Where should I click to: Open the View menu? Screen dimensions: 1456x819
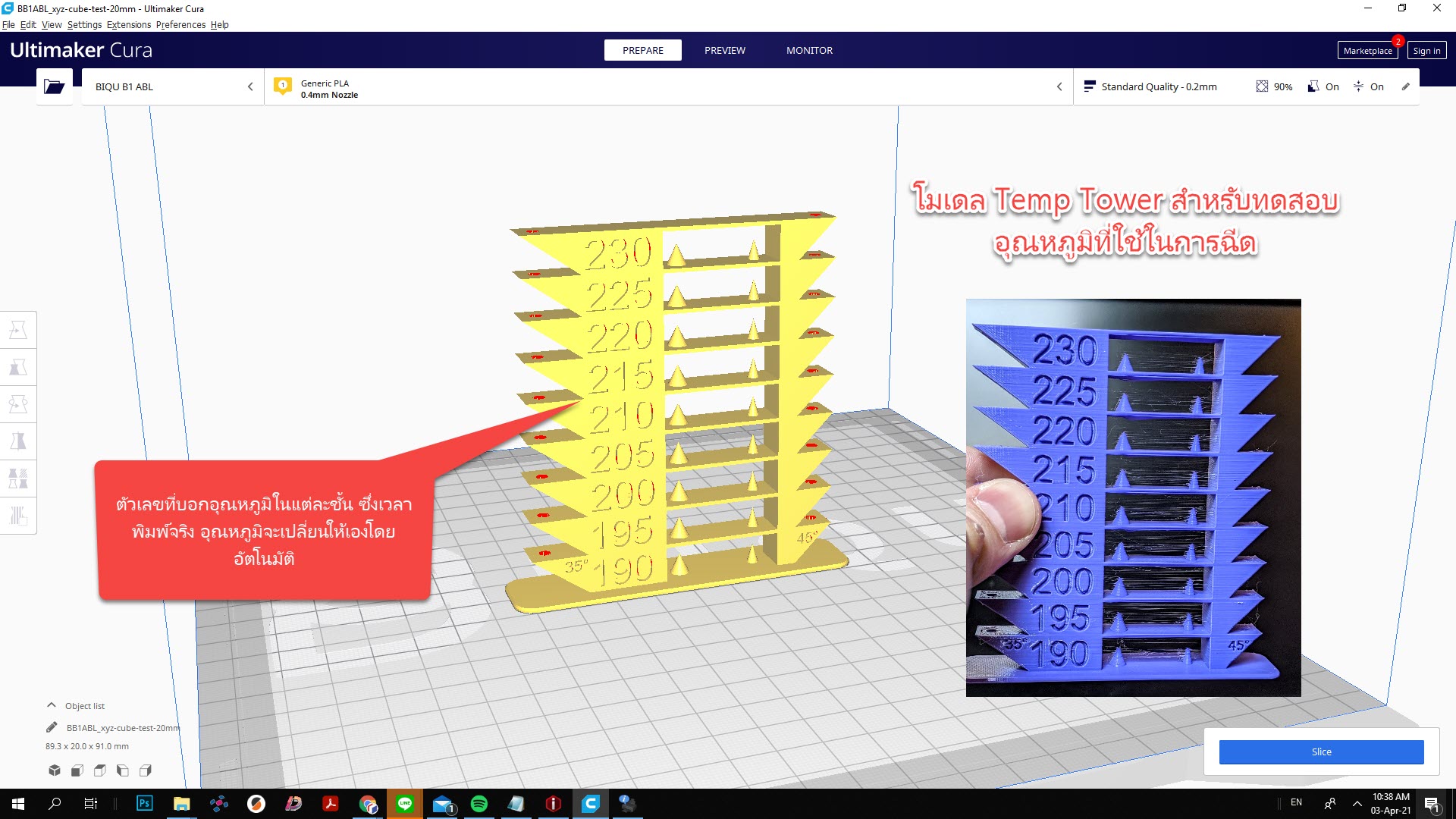(52, 24)
